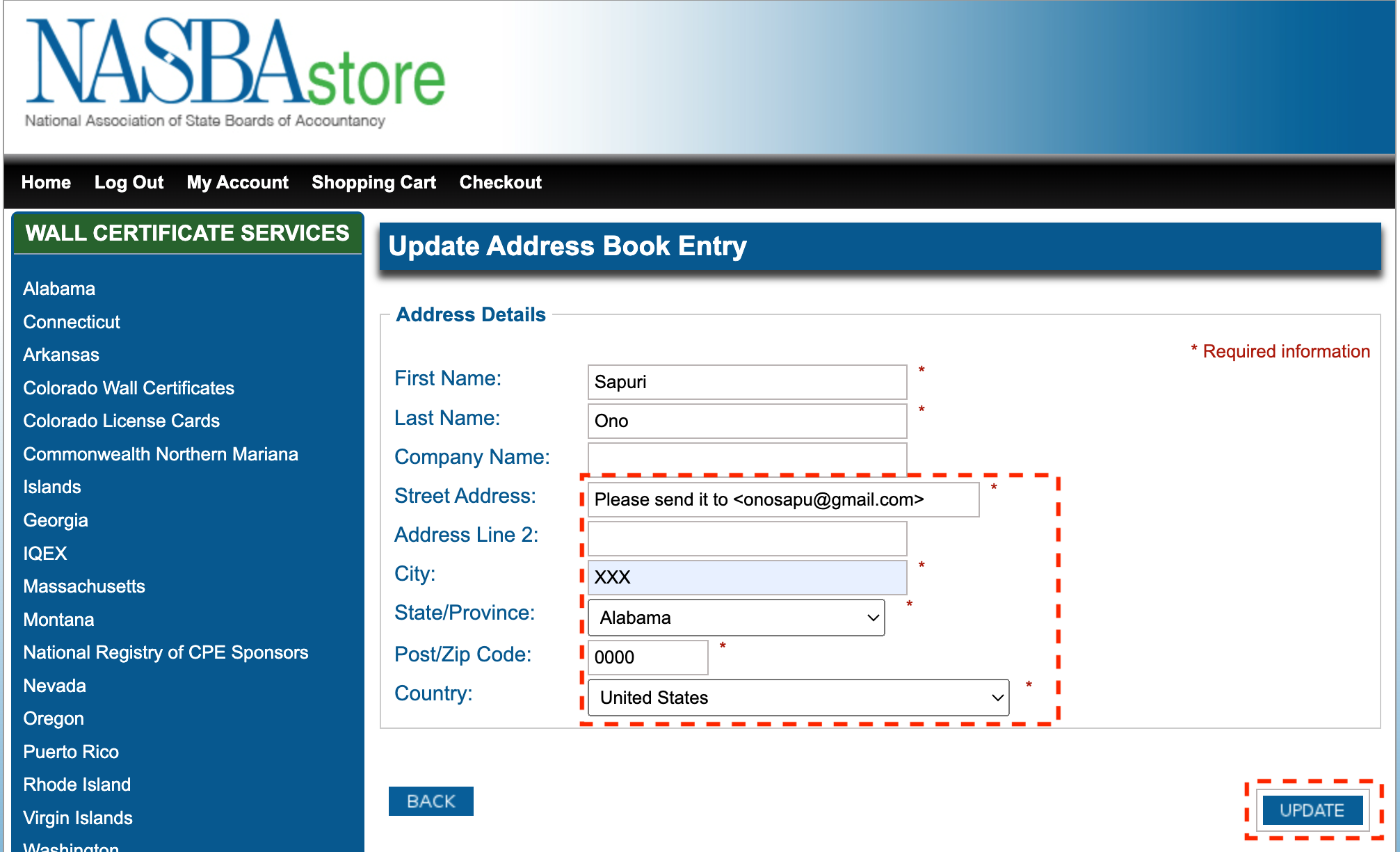Click the Address Line 2 field
Image resolution: width=1400 pixels, height=852 pixels.
point(747,538)
